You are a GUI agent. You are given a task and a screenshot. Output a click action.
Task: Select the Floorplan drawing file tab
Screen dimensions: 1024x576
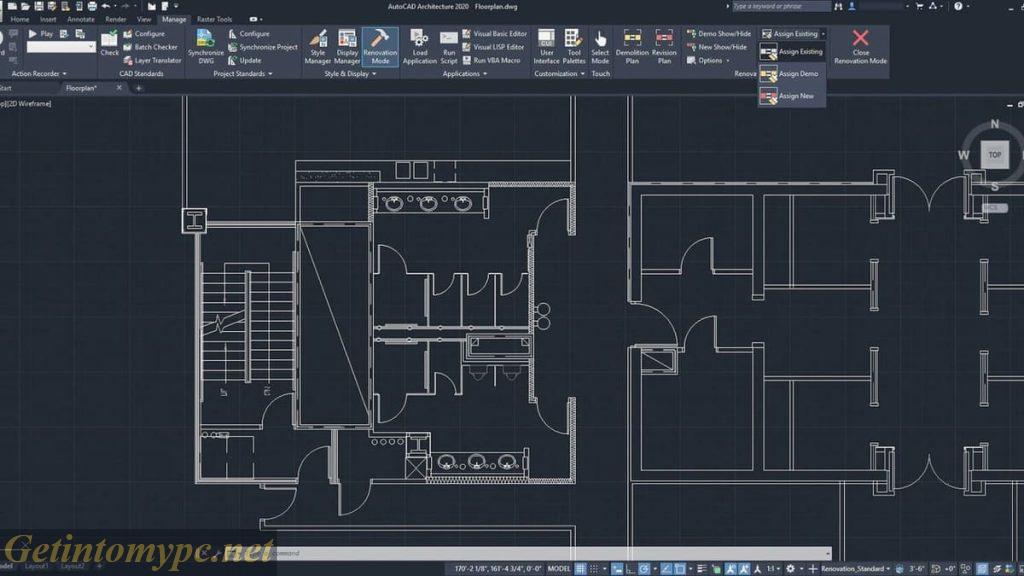coord(81,88)
